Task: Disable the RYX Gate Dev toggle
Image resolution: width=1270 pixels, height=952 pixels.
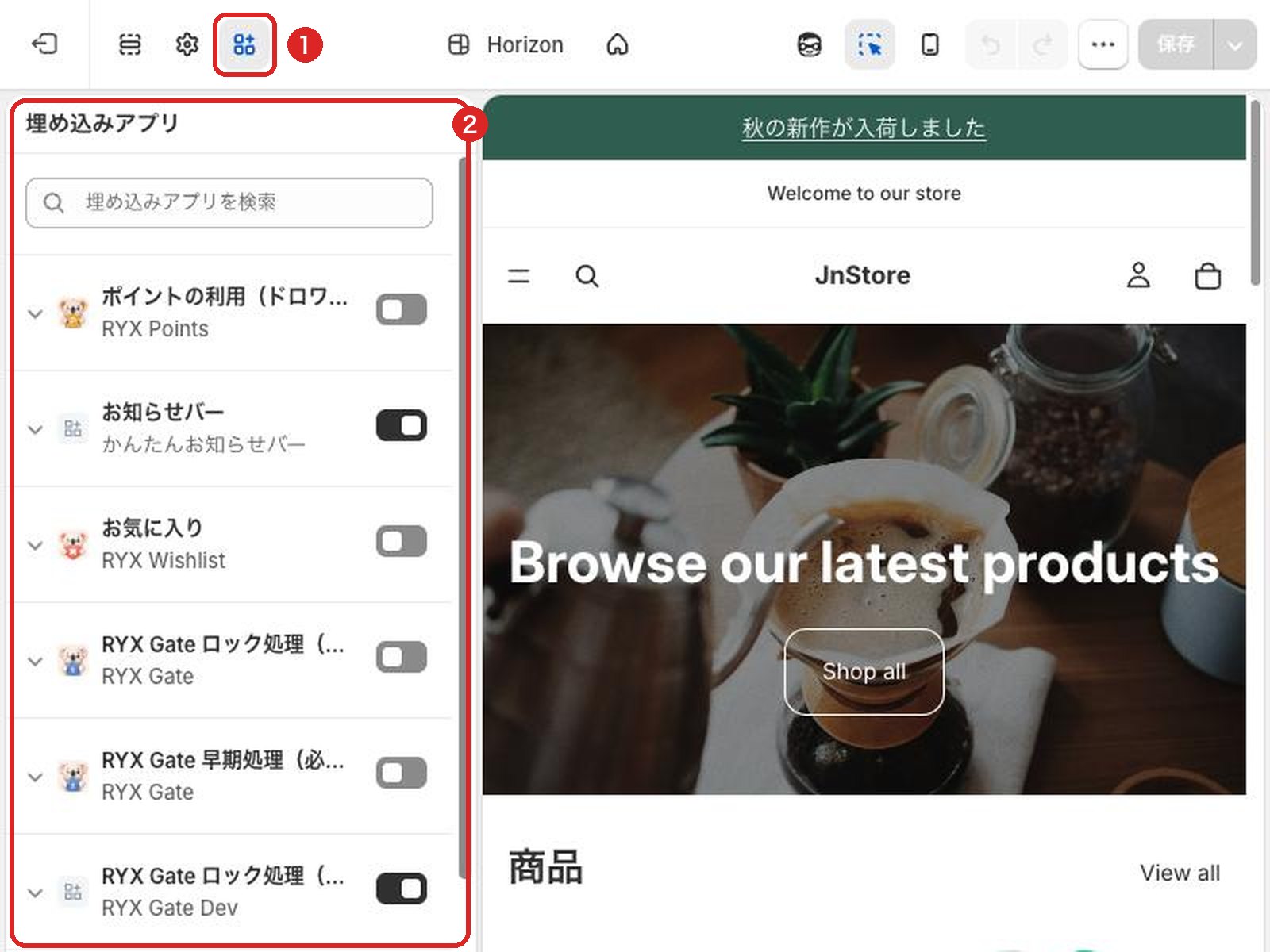Action: [402, 889]
